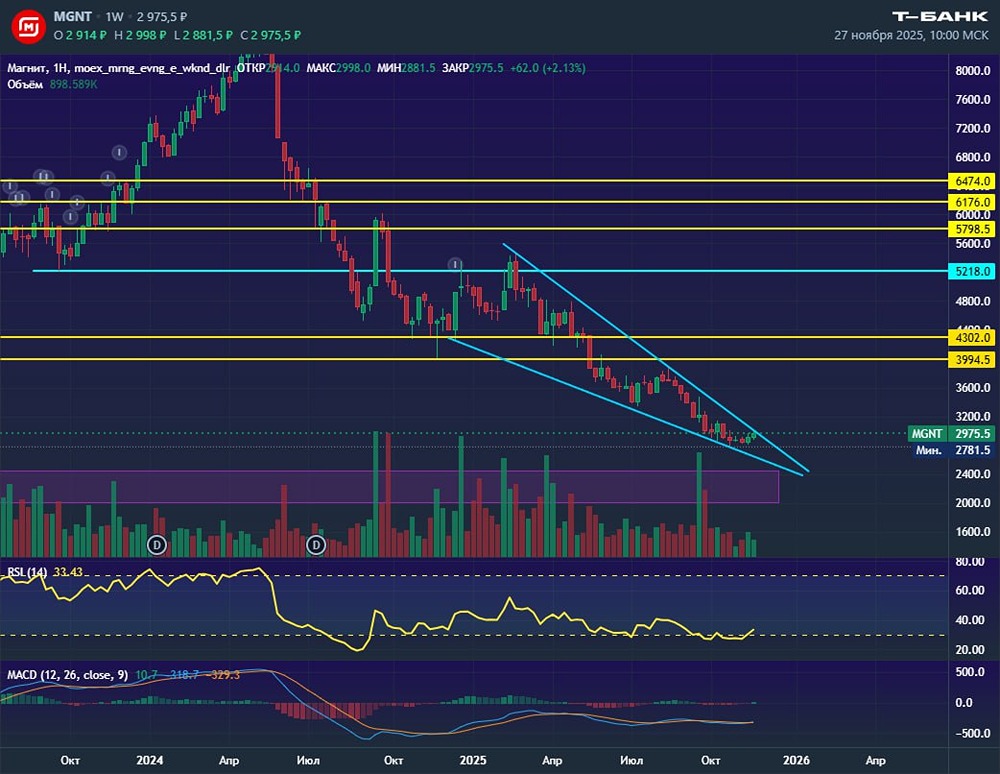Click the 7200.0 label on price axis
Viewport: 1000px width, 774px height.
(973, 128)
